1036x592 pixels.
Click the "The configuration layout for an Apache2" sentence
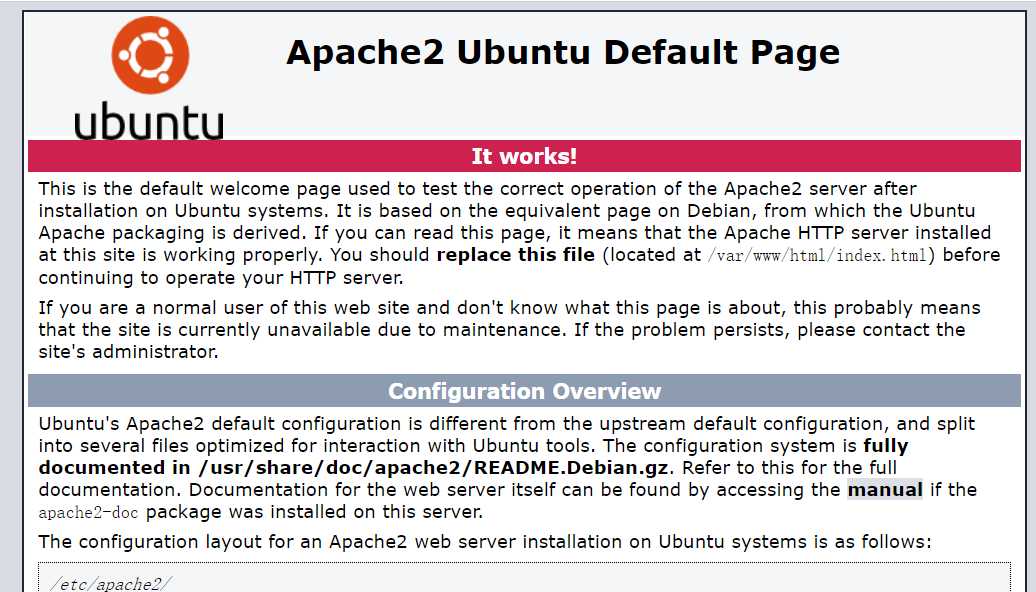coord(484,542)
